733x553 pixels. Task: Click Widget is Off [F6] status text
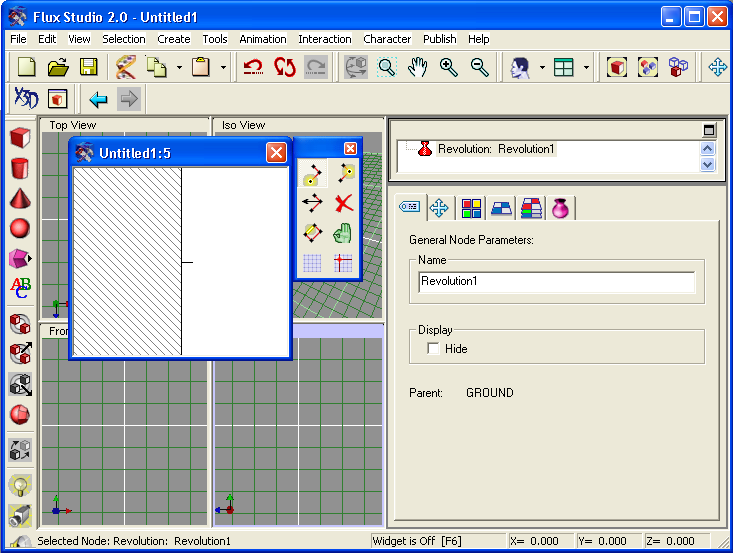click(x=417, y=541)
